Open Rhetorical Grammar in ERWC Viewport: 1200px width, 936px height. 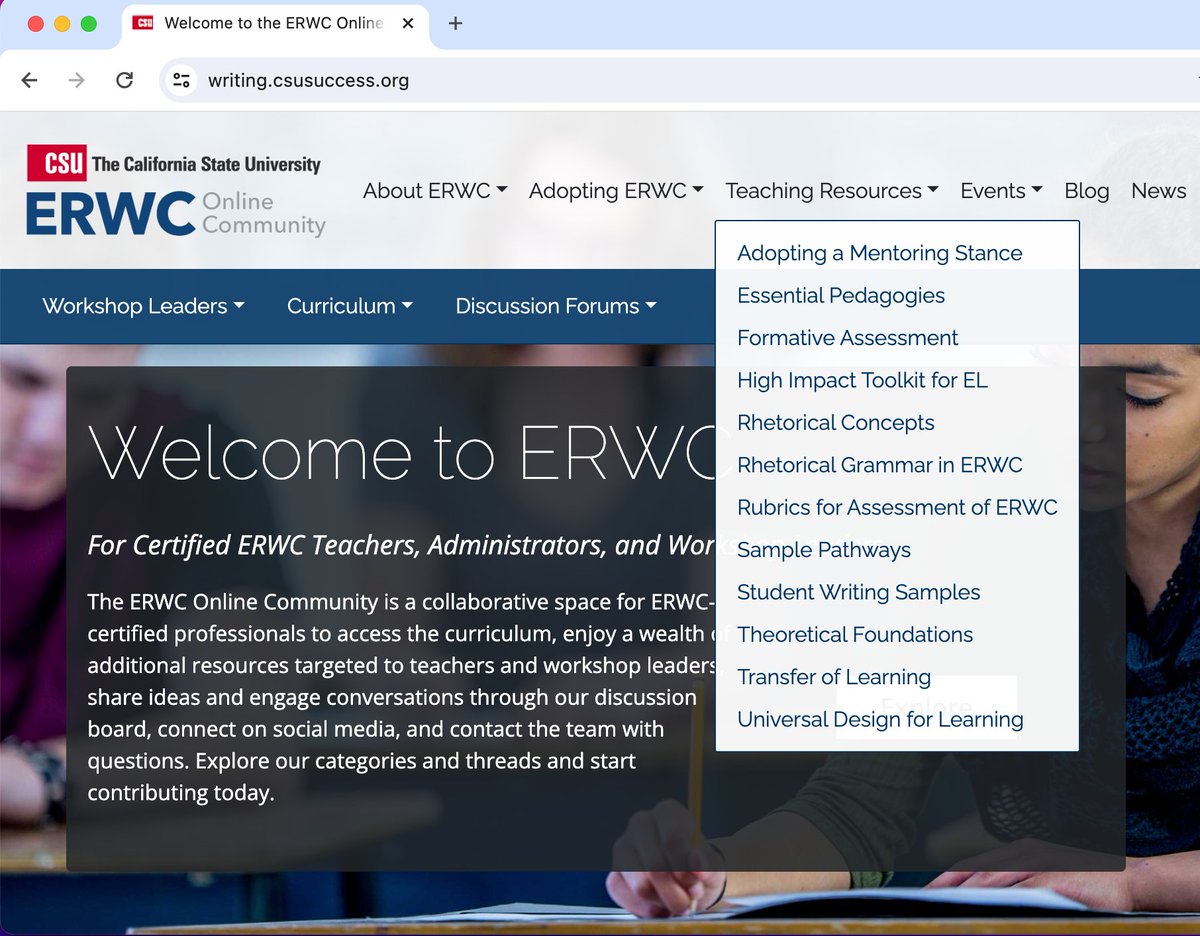[880, 465]
